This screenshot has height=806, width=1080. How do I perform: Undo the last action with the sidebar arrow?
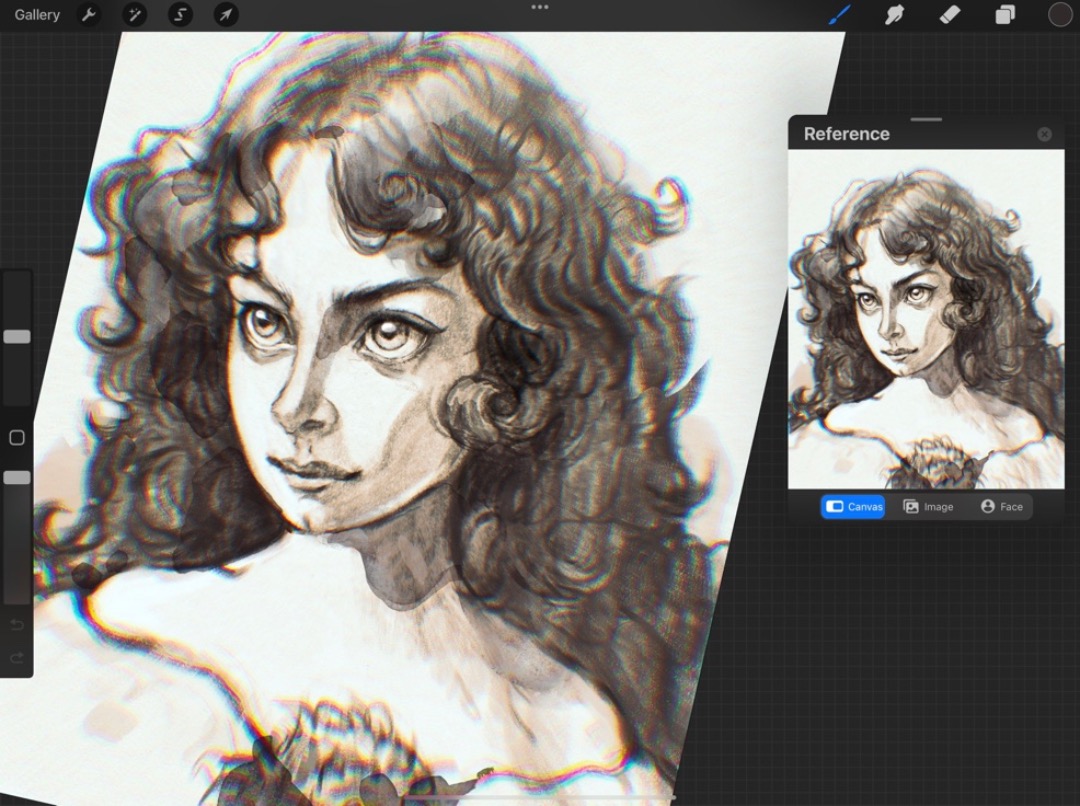tap(17, 625)
